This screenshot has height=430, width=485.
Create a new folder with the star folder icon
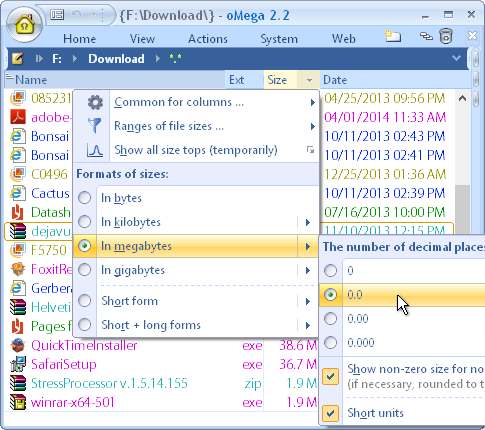coord(393,36)
